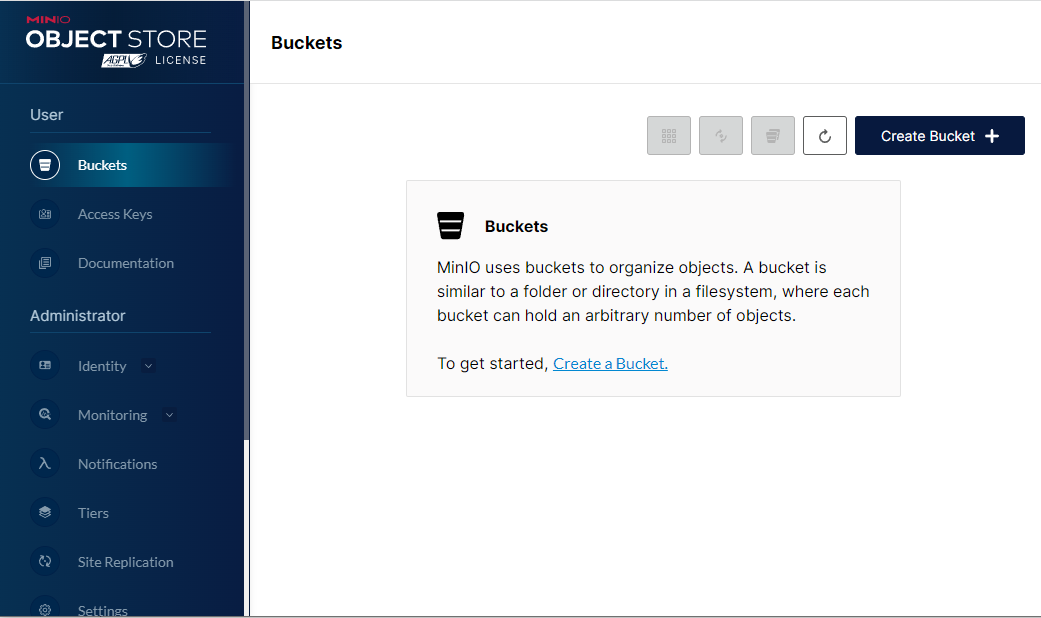Click the Access Keys sidebar icon
The image size is (1041, 618).
[45, 214]
